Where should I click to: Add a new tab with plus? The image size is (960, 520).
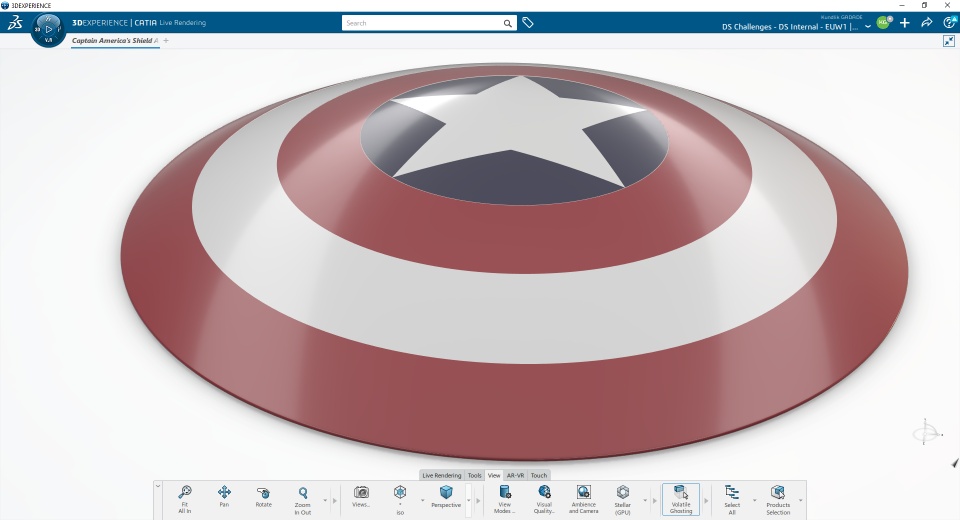[x=166, y=41]
